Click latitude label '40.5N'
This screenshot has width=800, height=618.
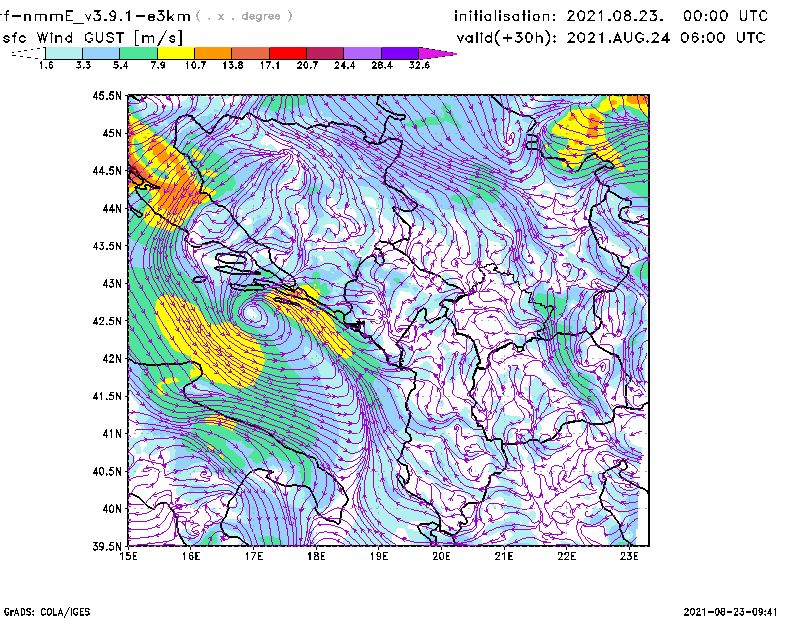107,471
